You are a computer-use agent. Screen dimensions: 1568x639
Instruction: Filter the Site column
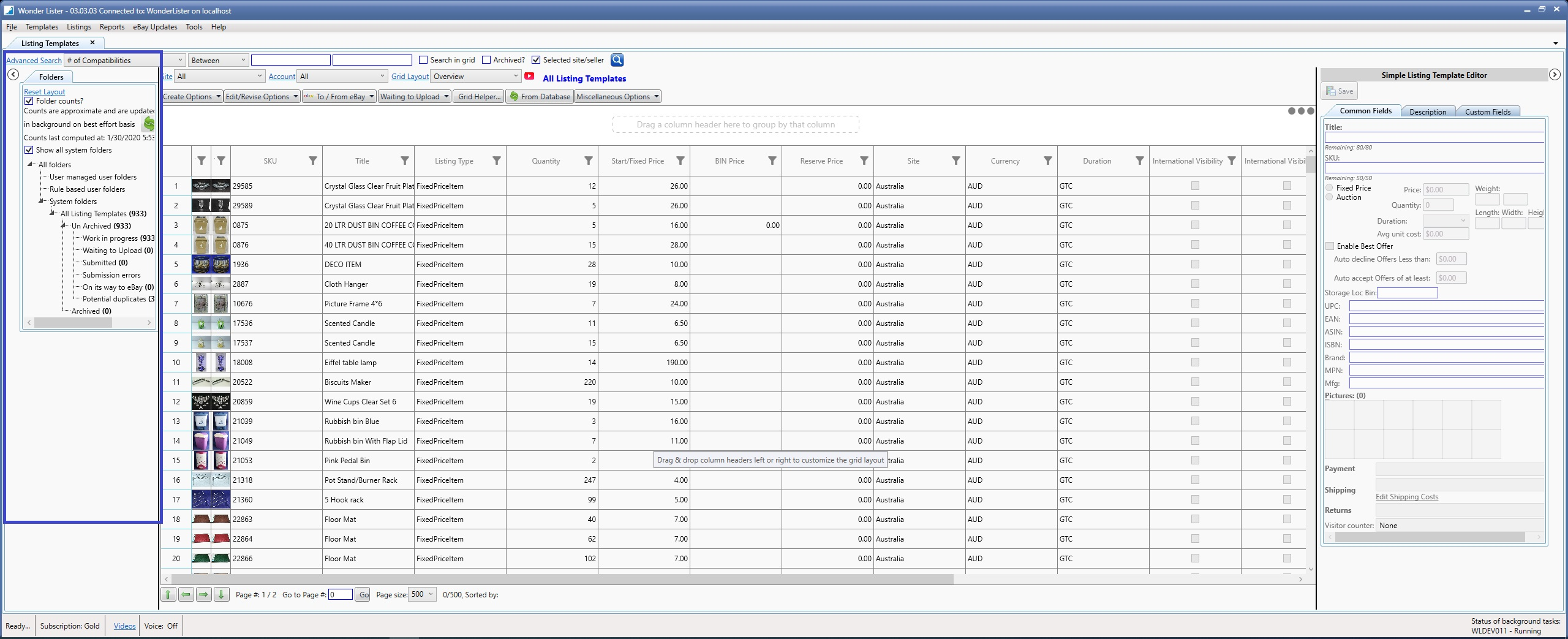pyautogui.click(x=956, y=161)
